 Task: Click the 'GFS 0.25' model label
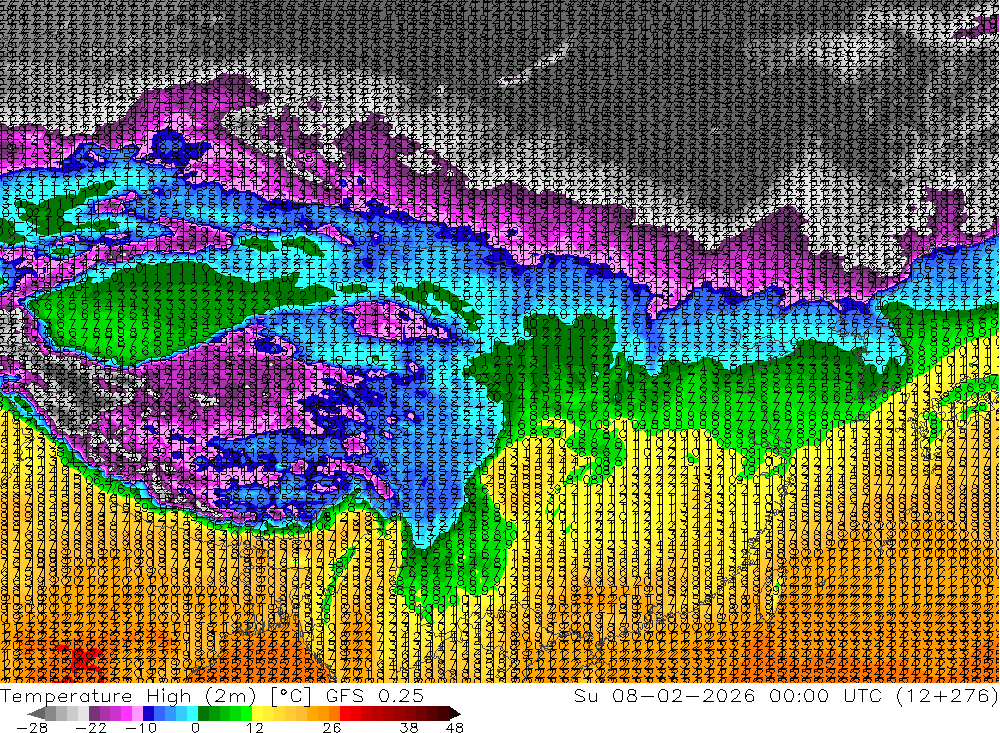click(x=375, y=695)
